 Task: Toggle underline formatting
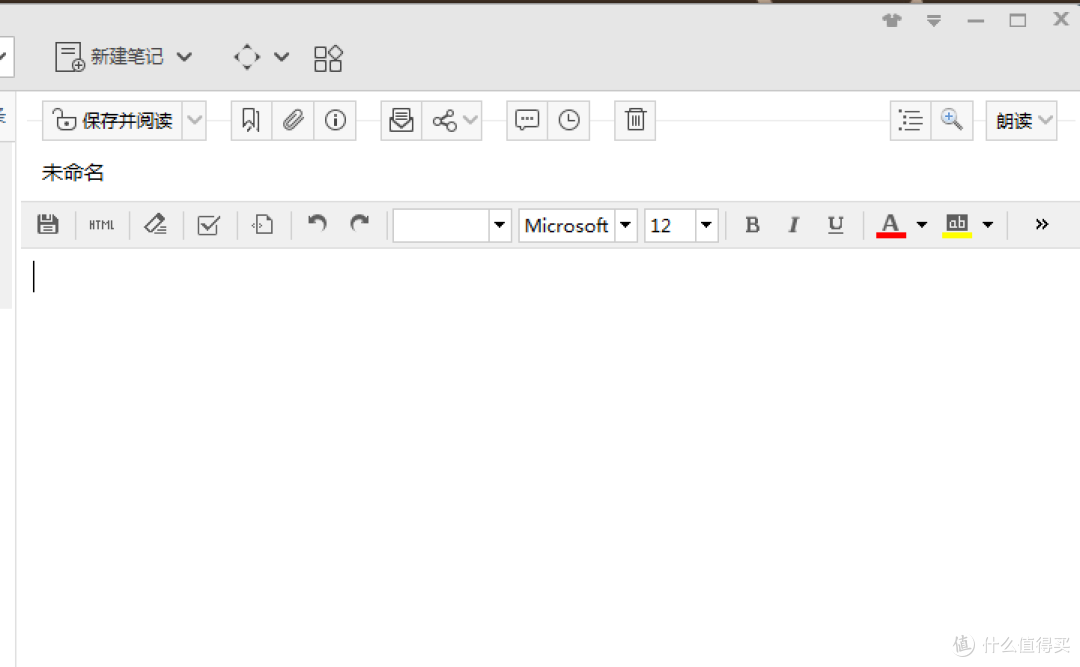click(x=835, y=225)
